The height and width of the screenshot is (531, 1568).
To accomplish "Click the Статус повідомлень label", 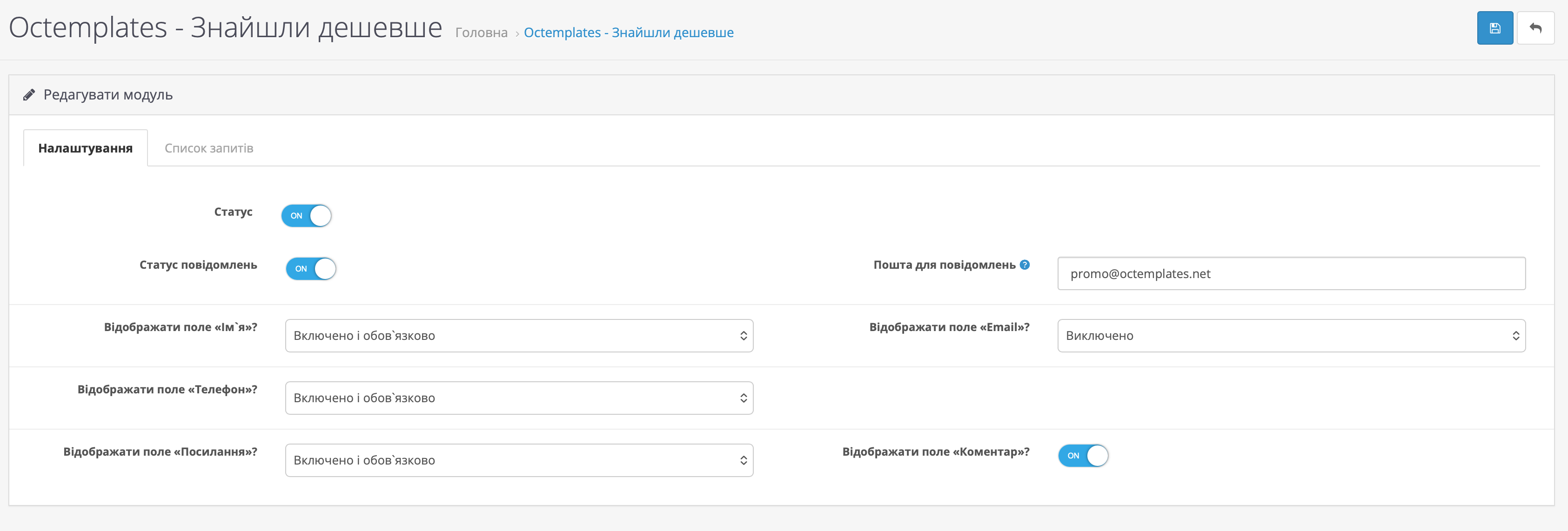I will tap(198, 265).
